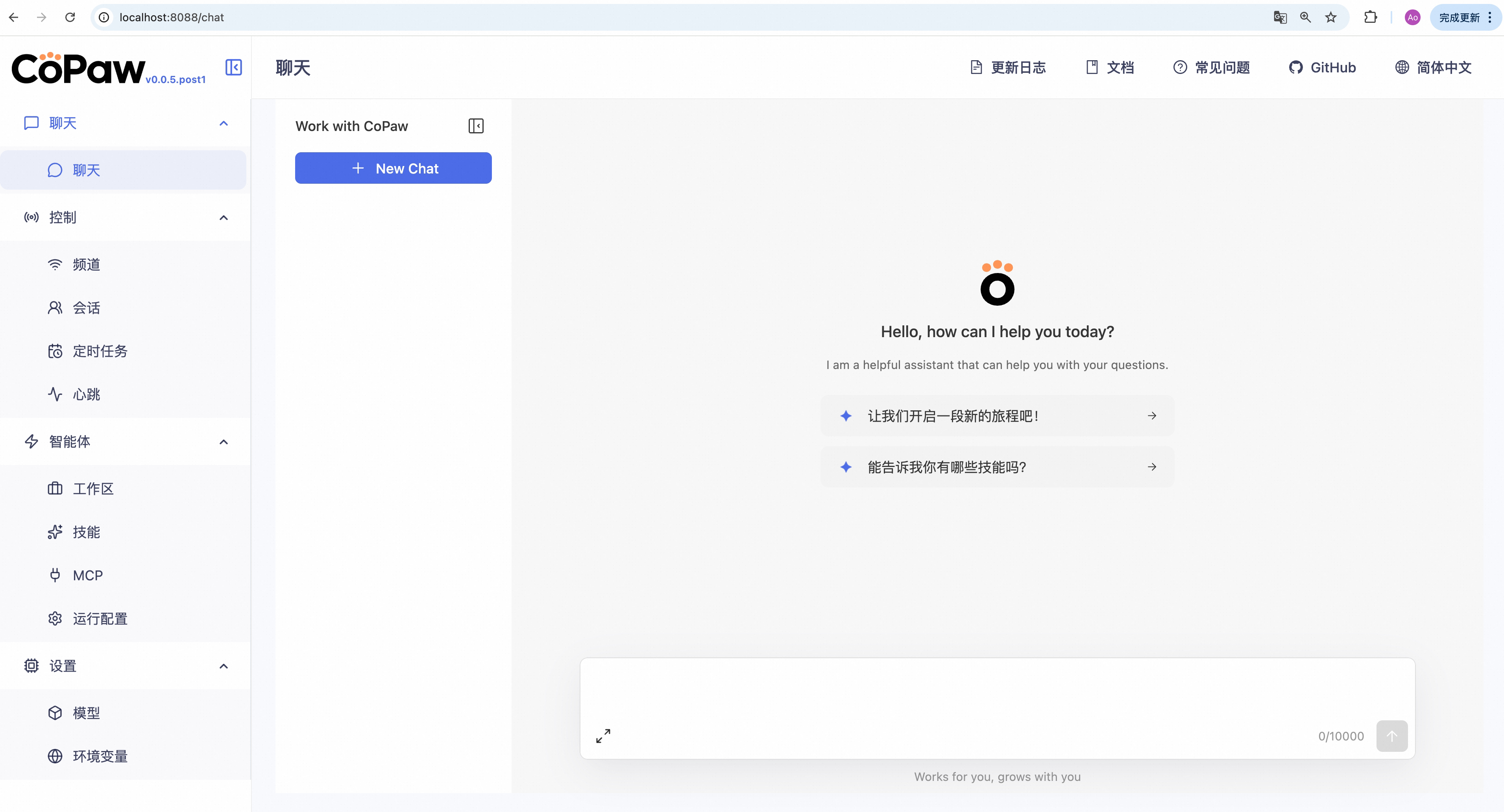
Task: Open the 心跳 heartbeat page
Action: point(87,395)
